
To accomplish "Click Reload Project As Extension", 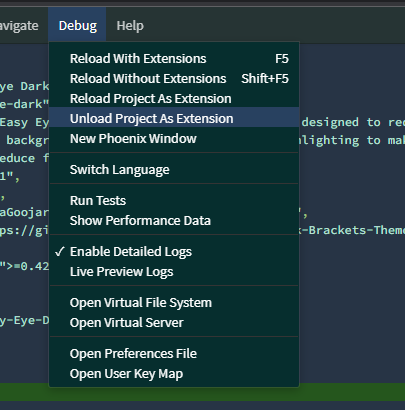I will coord(174,99).
